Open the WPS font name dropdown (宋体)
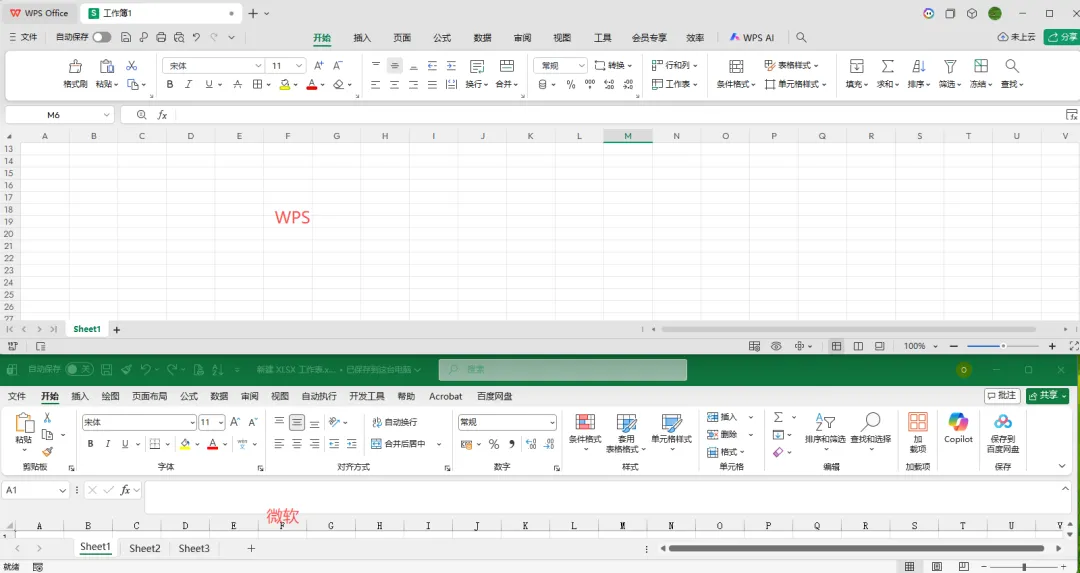 pos(258,65)
